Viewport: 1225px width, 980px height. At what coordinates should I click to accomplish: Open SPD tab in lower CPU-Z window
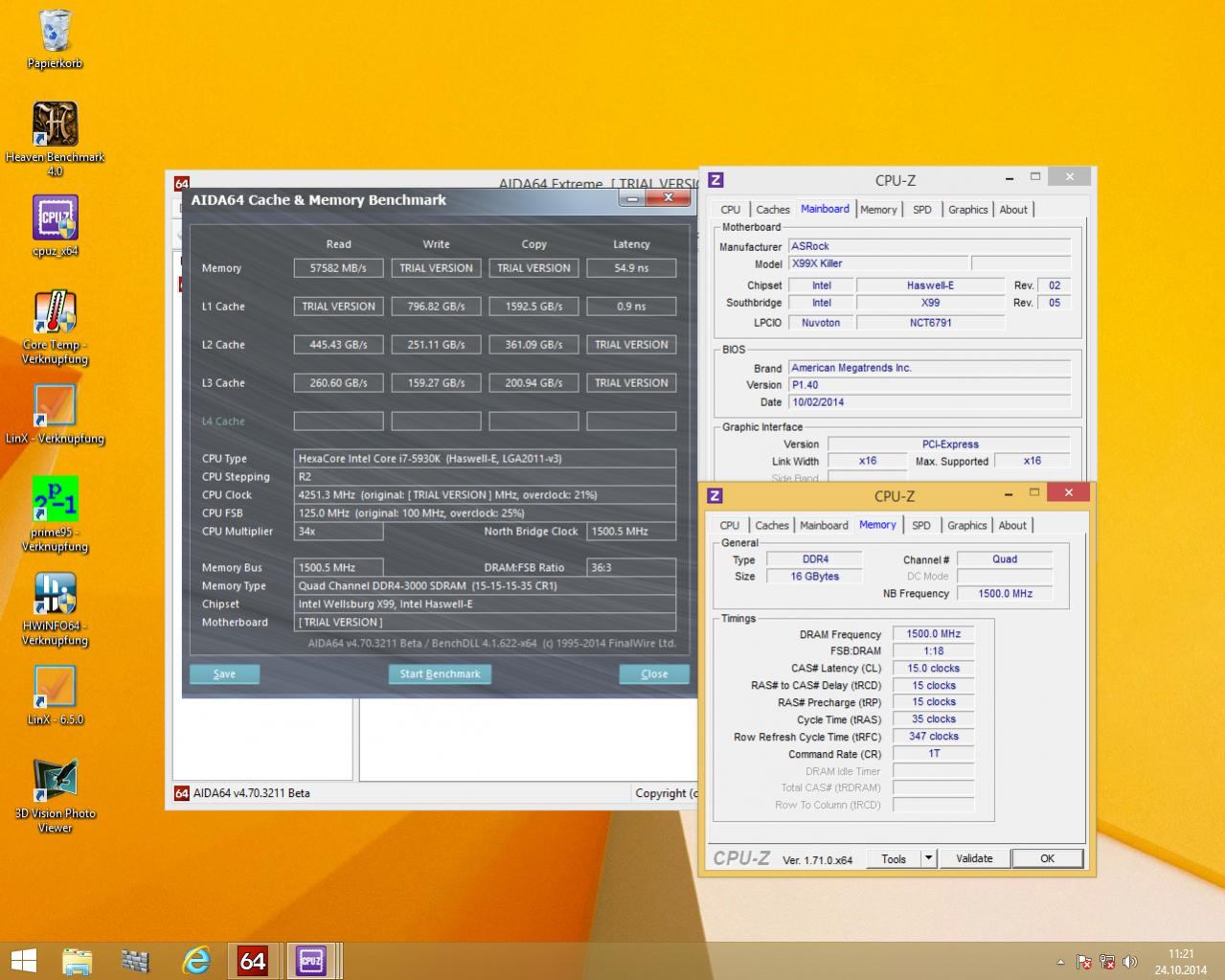921,525
